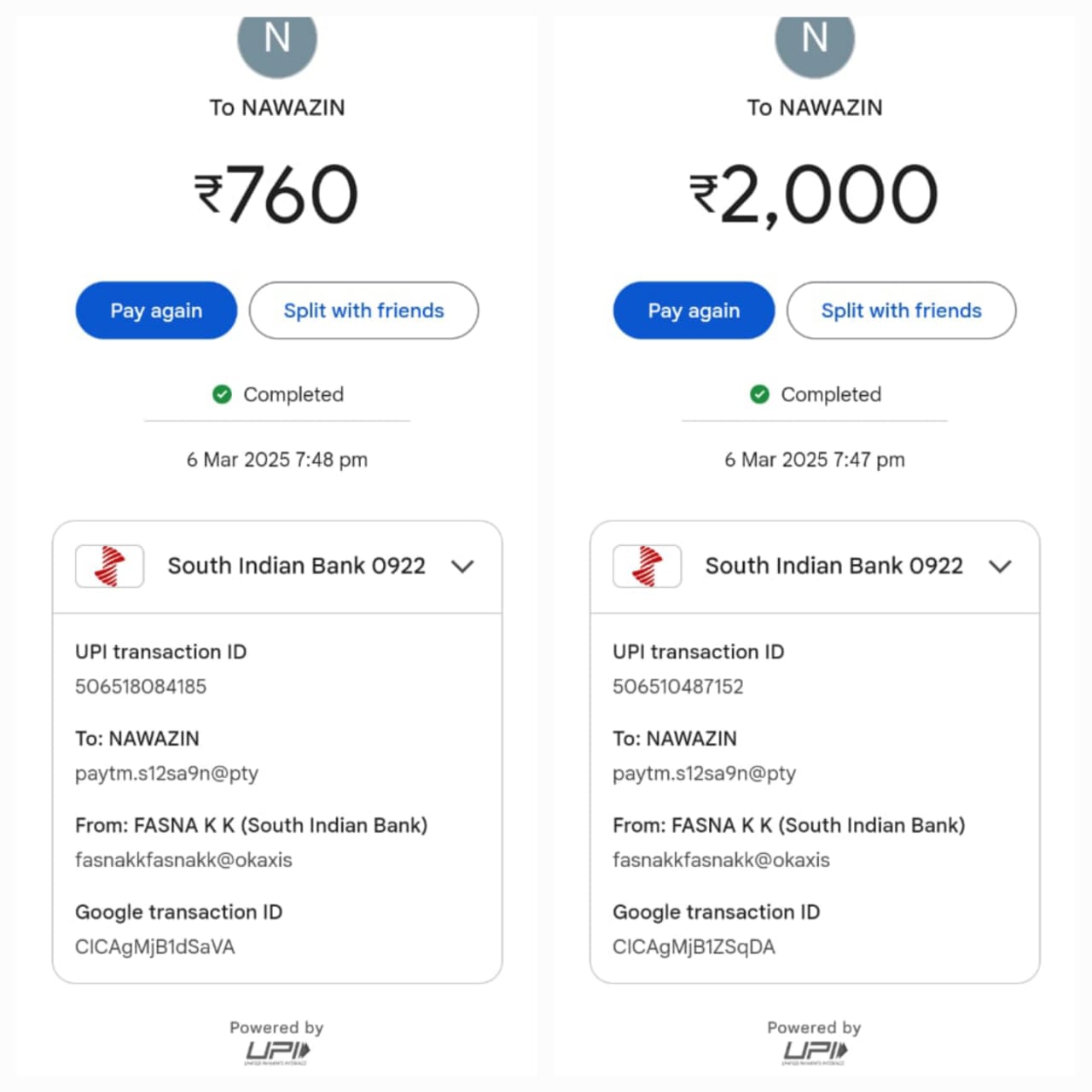Tap Google transaction ID CICAgMjB1ZSqDA

pyautogui.click(x=694, y=947)
